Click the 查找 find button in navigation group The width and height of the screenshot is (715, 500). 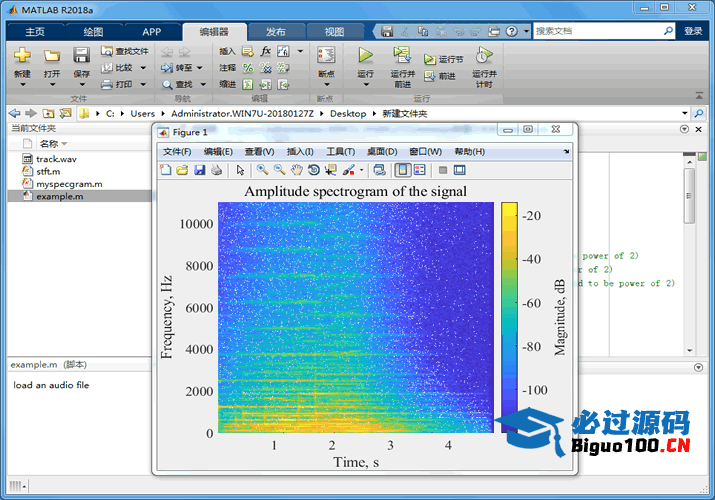pyautogui.click(x=178, y=84)
